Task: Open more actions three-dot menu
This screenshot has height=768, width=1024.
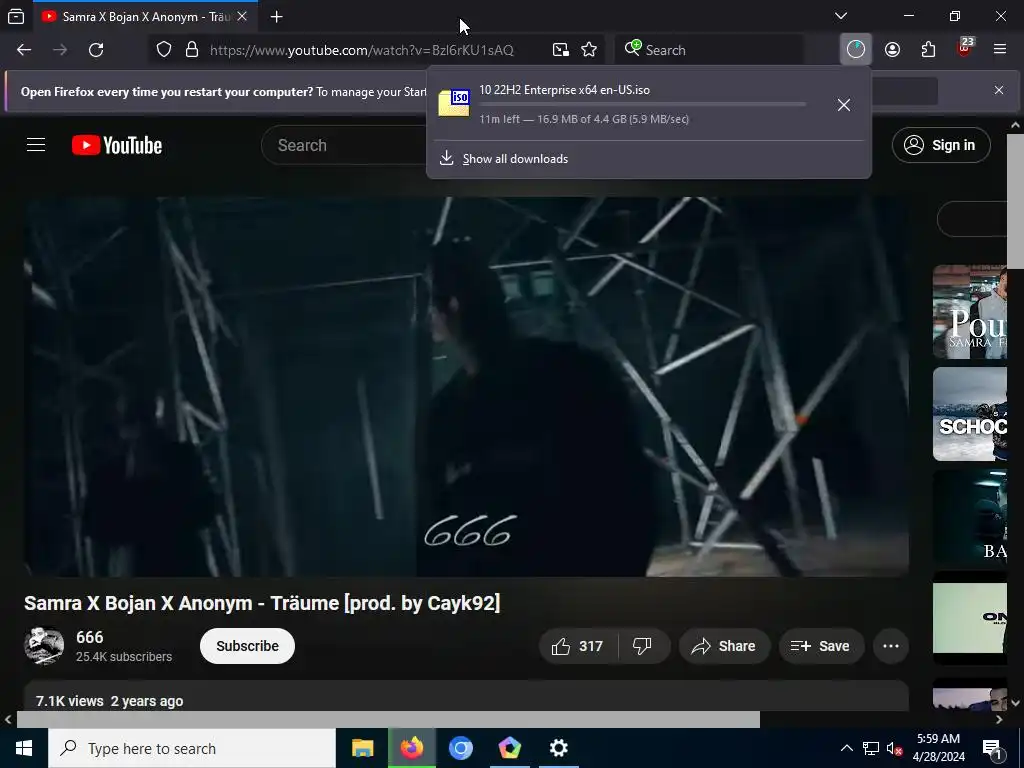Action: coord(891,646)
